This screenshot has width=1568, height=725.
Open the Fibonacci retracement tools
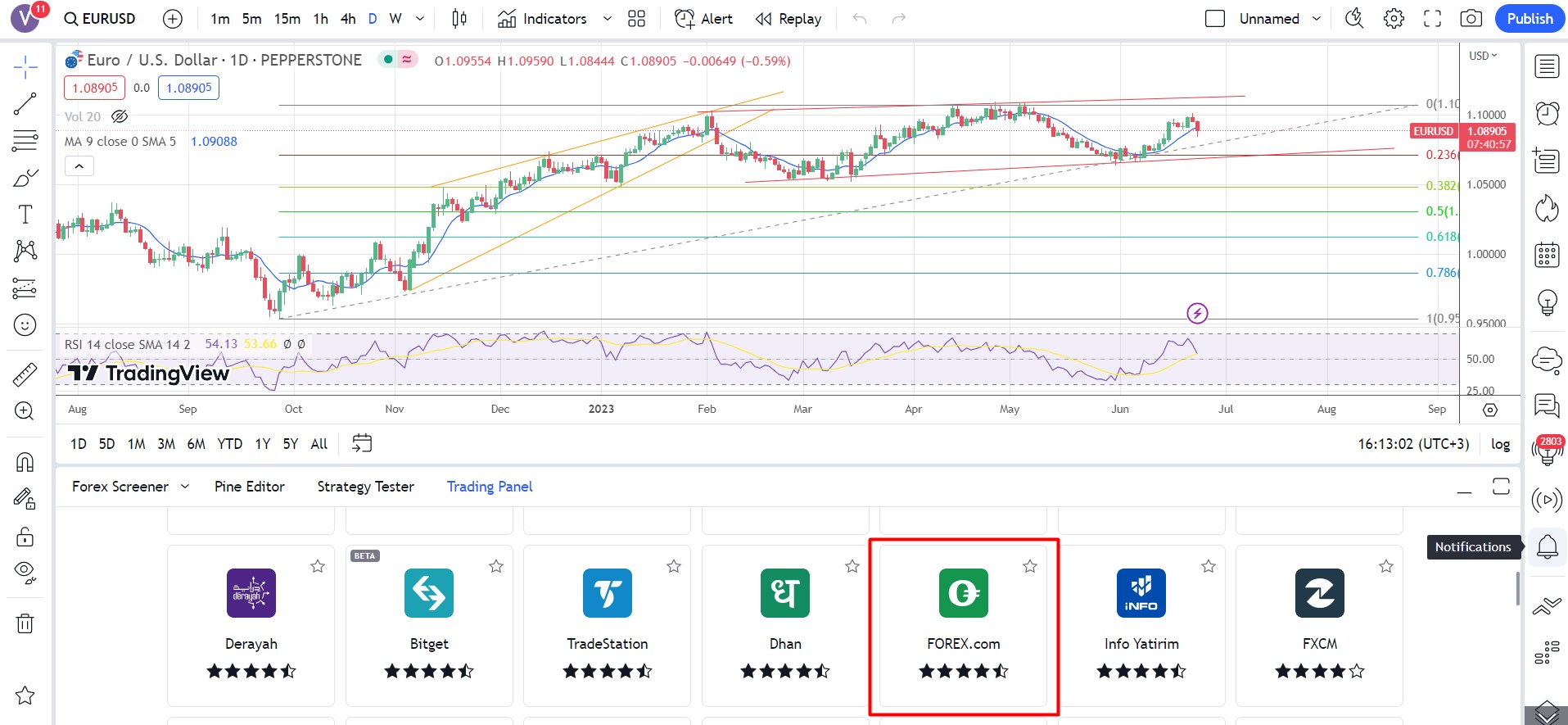(x=25, y=141)
